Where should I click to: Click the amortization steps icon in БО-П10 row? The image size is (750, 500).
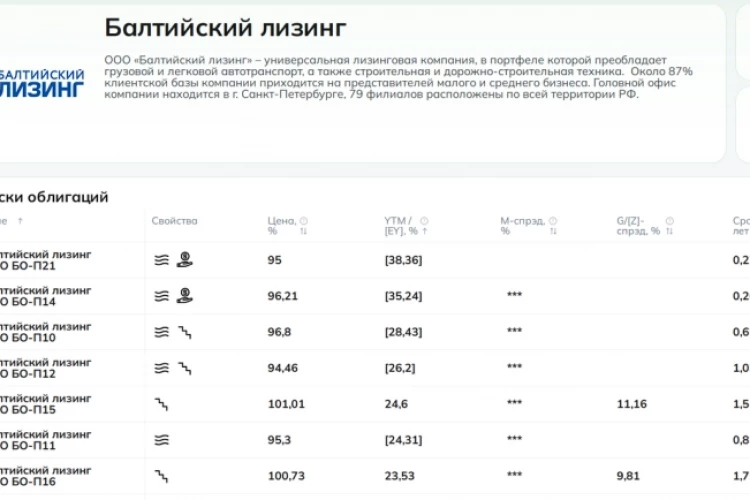click(x=185, y=332)
